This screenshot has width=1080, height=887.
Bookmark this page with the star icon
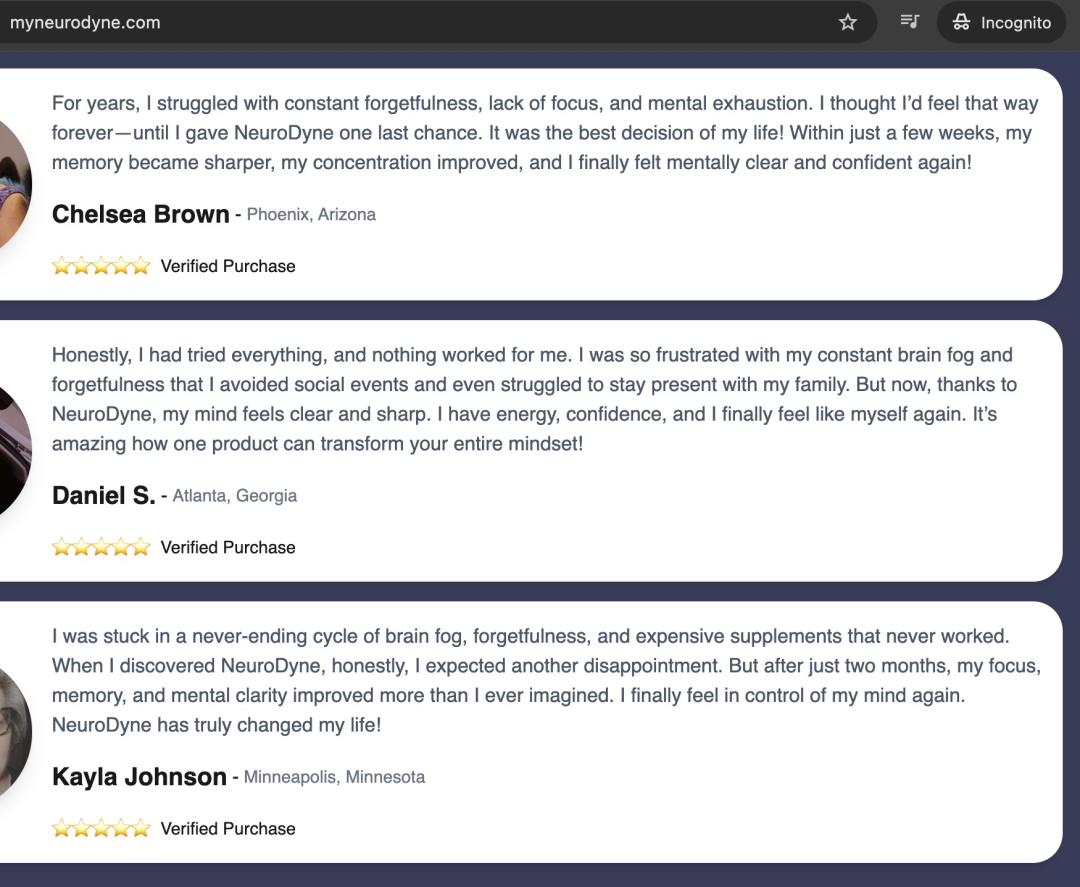pos(848,22)
